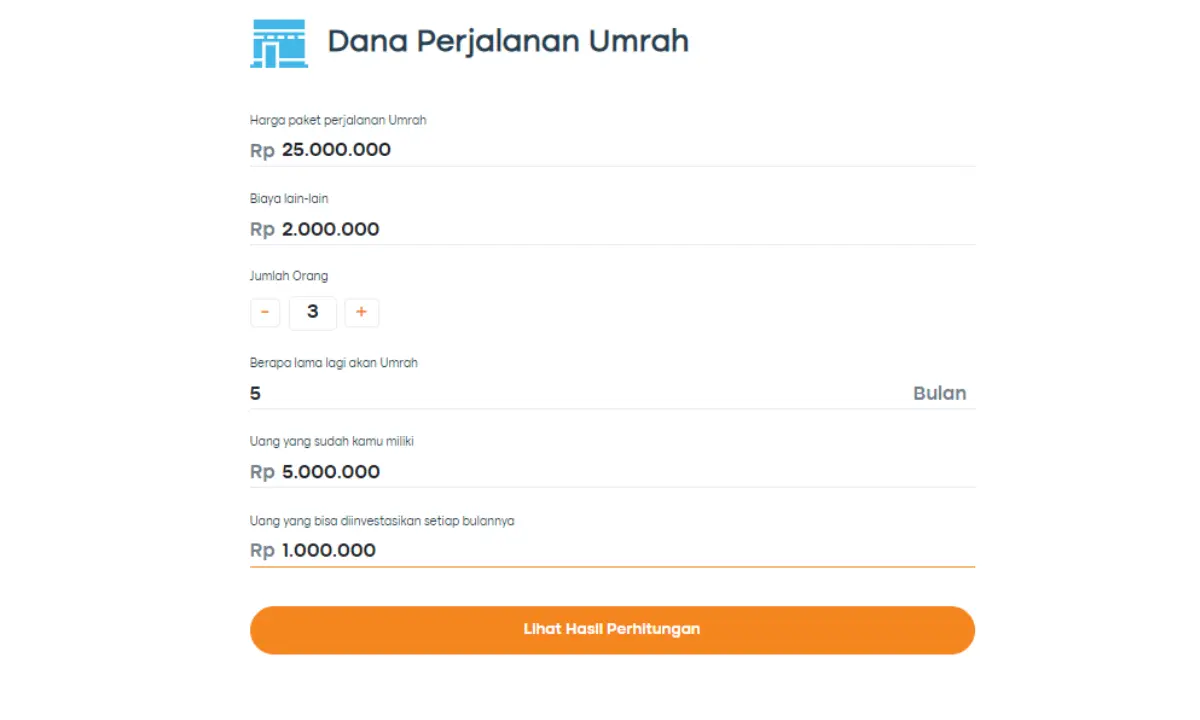Click the Uang yang sudah kamu miliki label
The image size is (1200, 720).
point(331,441)
